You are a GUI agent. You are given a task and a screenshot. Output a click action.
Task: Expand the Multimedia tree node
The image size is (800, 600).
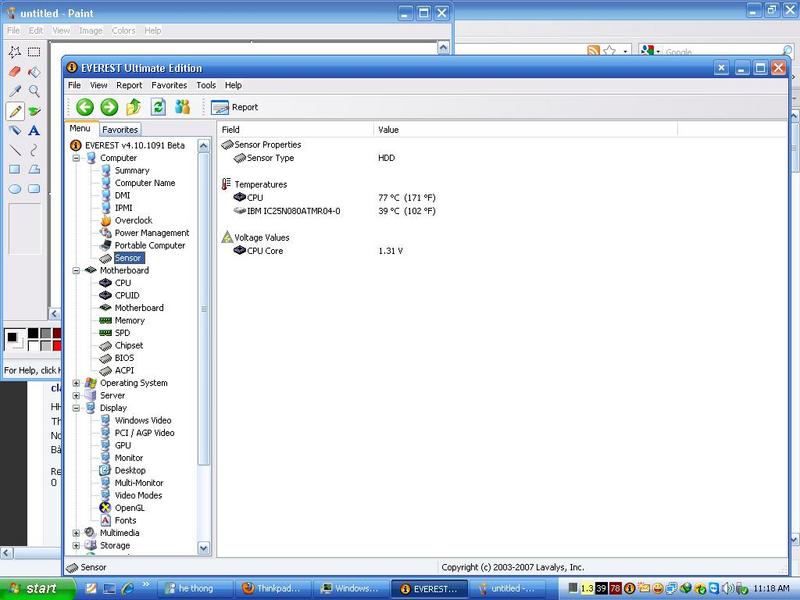click(76, 533)
